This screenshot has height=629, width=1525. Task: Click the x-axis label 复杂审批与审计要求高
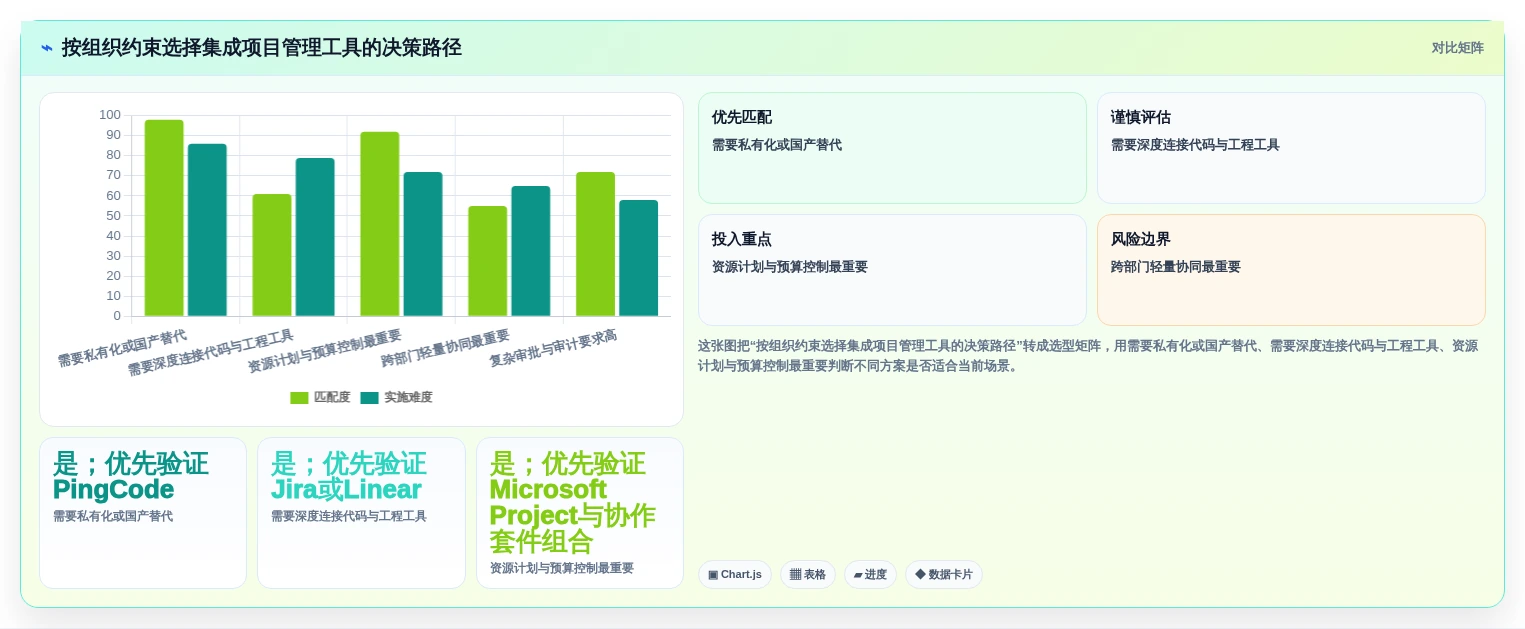(553, 348)
